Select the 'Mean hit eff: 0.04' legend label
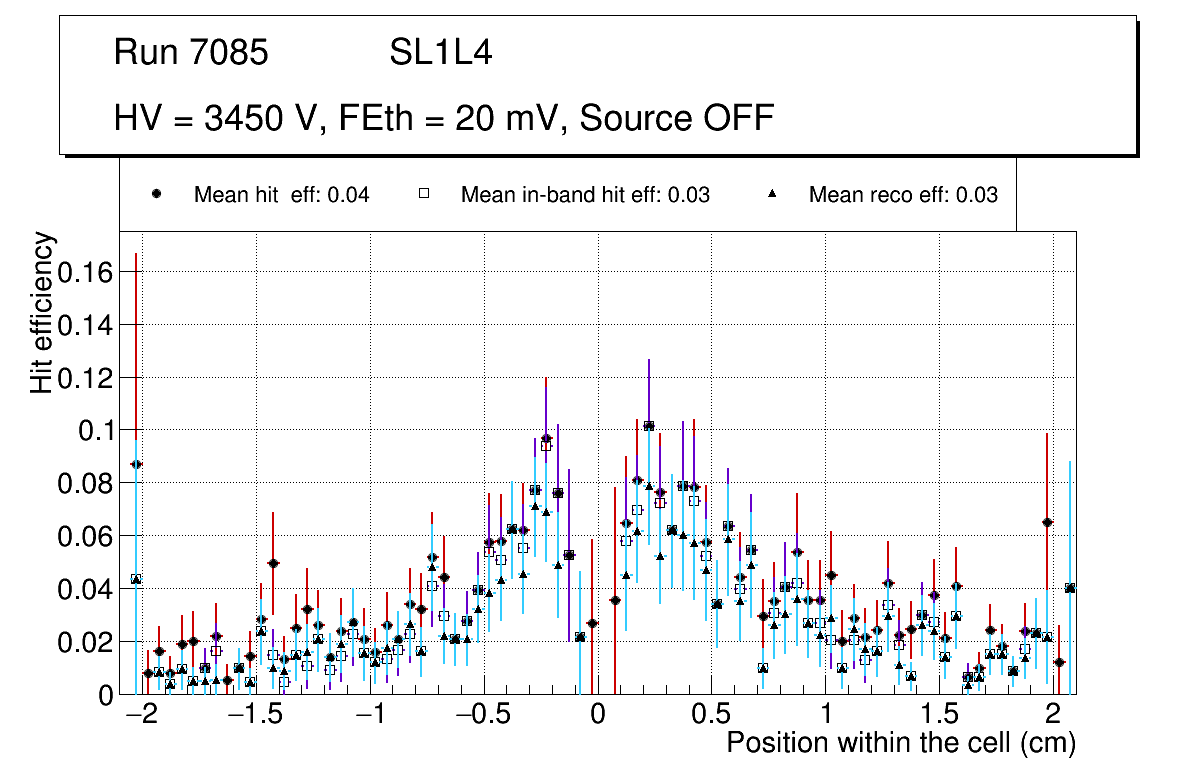Image resolution: width=1196 pixels, height=772 pixels. pos(281,195)
